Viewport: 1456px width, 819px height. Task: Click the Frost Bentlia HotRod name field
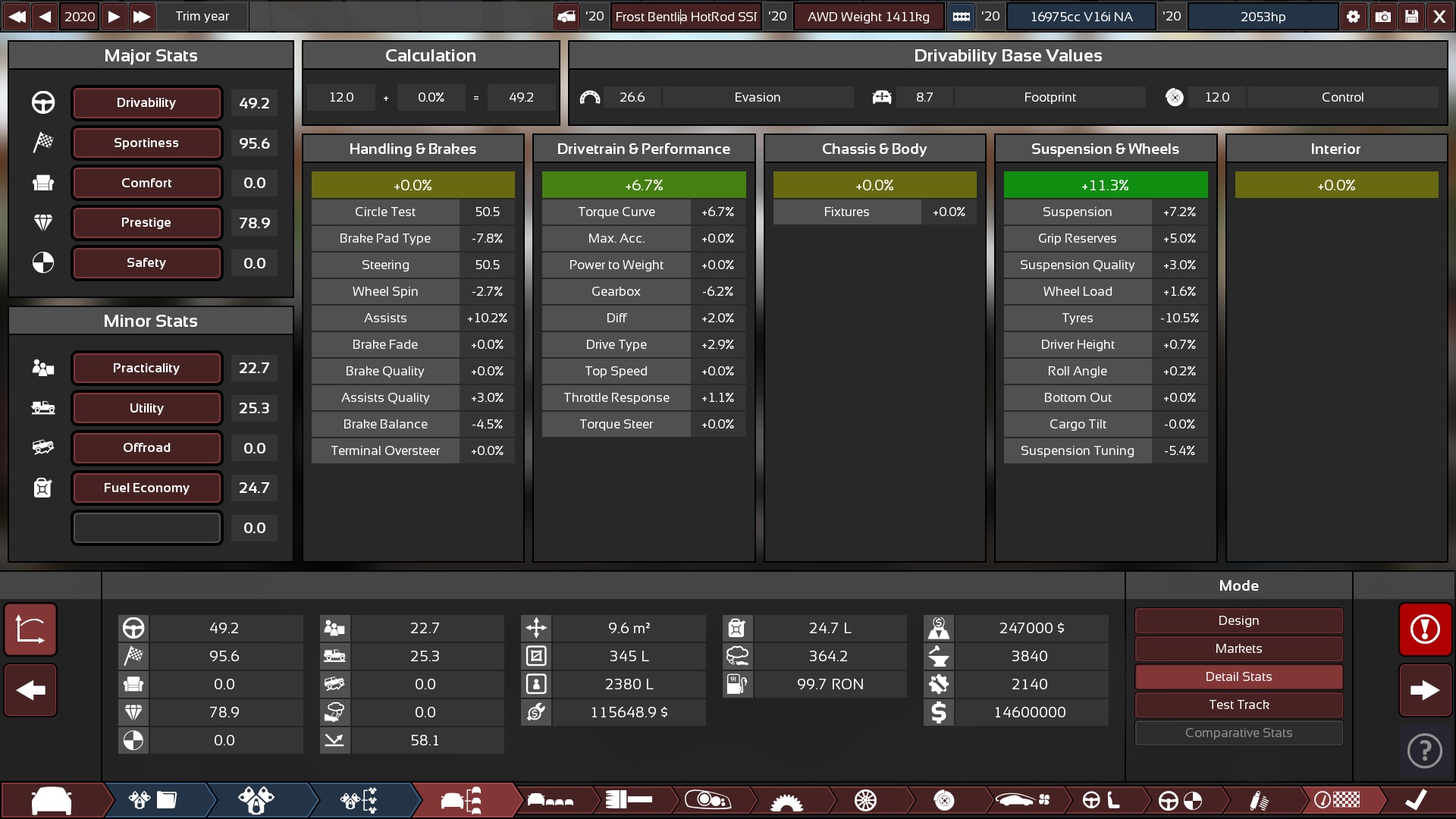pos(686,16)
